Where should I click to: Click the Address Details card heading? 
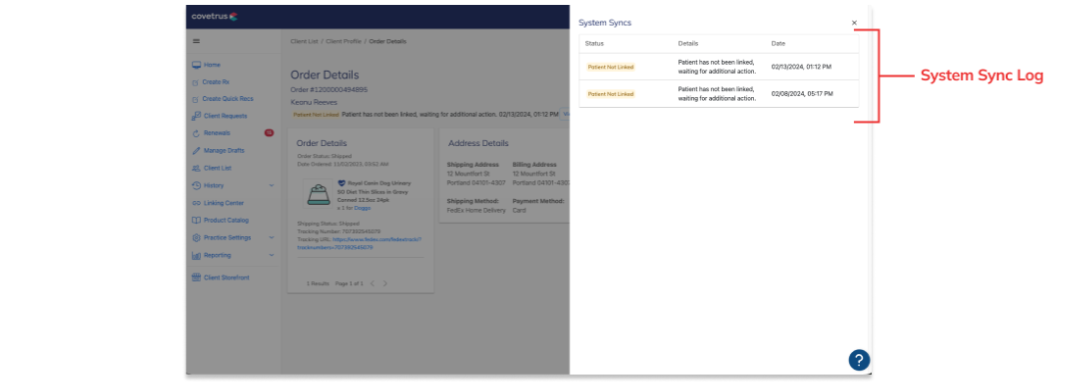click(478, 143)
